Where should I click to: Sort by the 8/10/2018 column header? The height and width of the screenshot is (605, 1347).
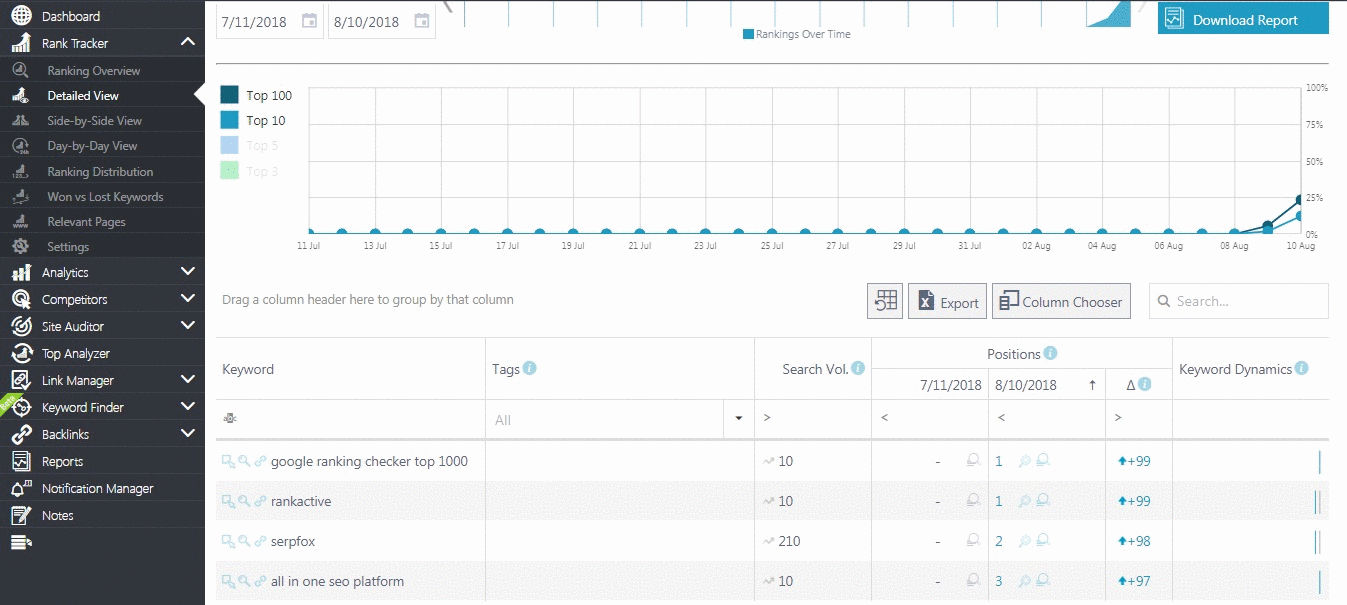[x=1047, y=384]
